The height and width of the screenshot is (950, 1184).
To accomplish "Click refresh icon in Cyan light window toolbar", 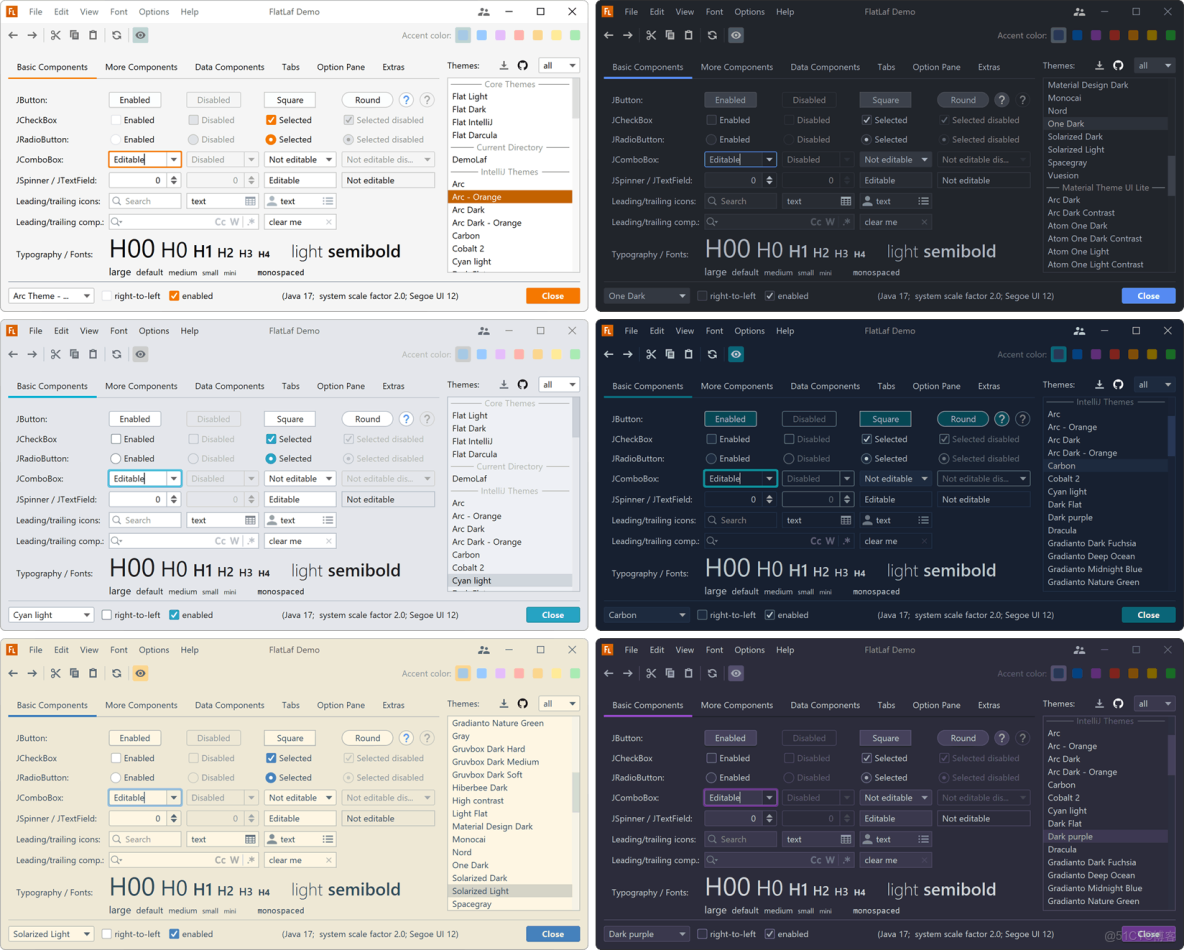I will click(116, 354).
